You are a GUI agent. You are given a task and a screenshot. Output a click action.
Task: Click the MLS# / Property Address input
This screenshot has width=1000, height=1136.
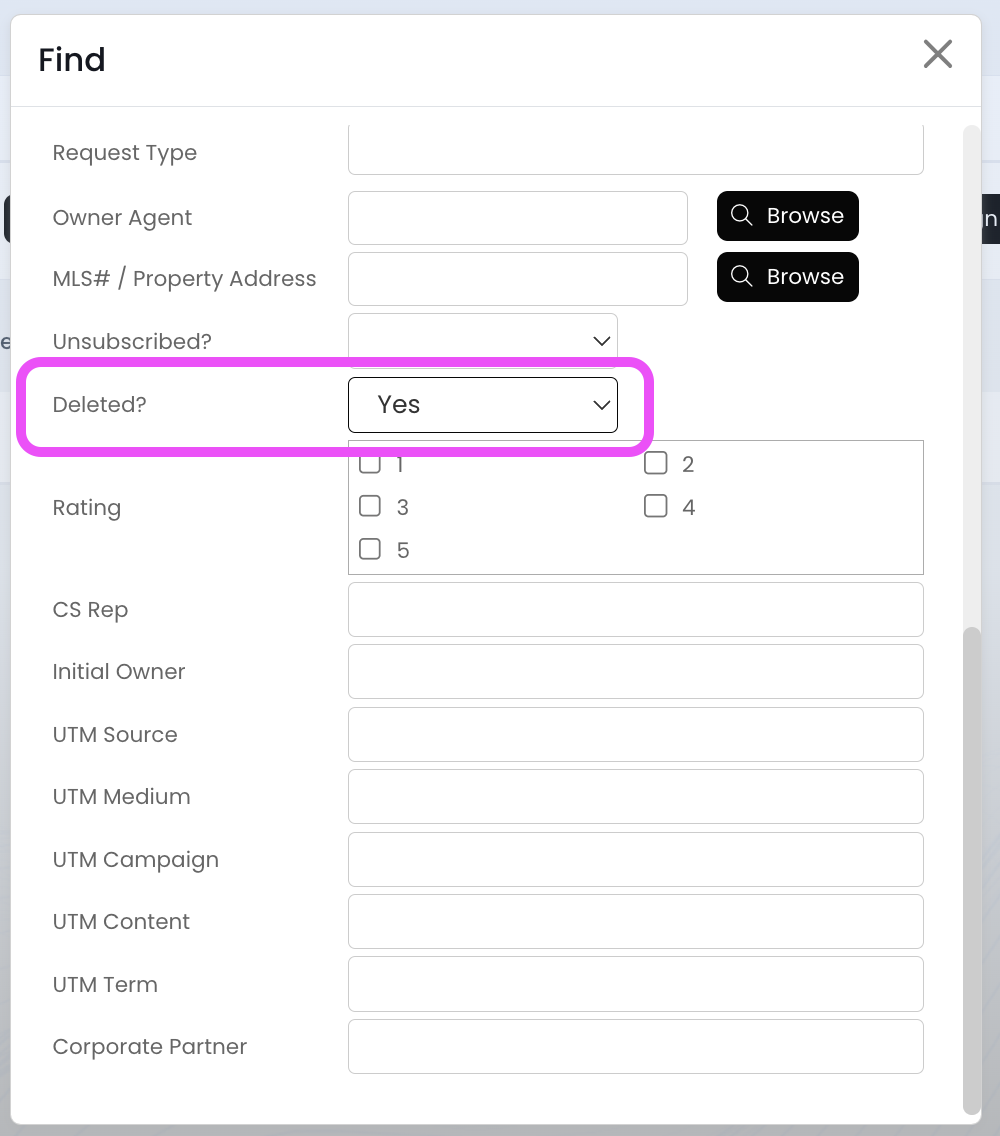click(517, 279)
